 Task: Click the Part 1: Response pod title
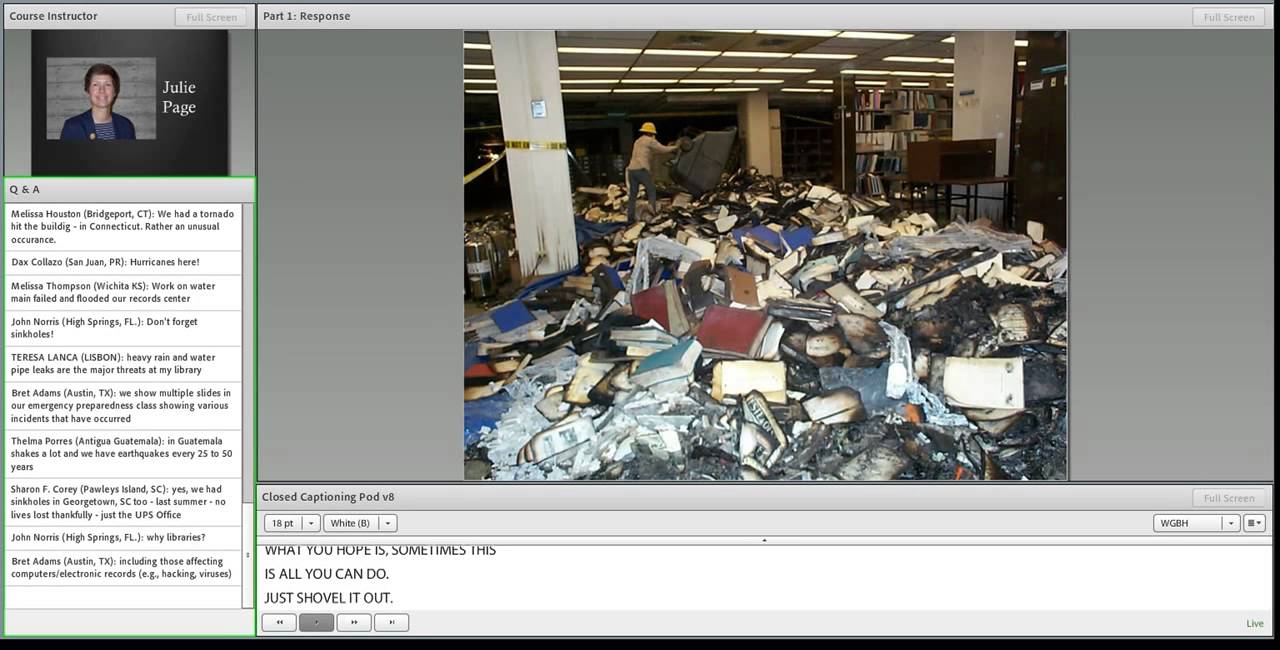click(x=306, y=16)
